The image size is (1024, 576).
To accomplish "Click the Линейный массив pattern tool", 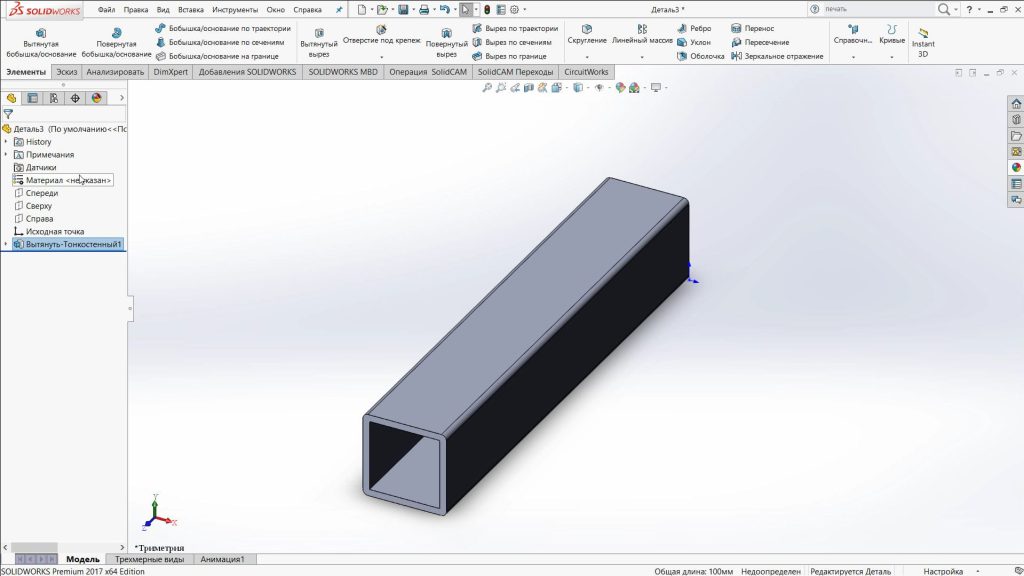I will [642, 35].
